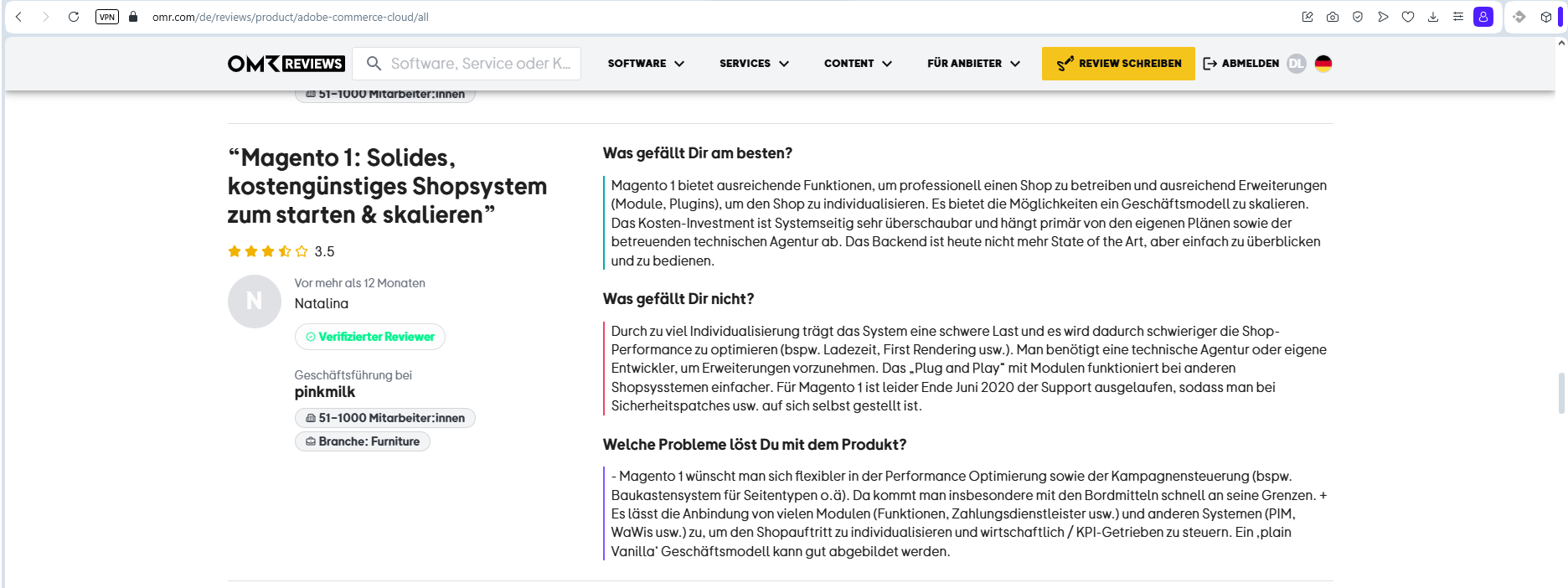
Task: Expand the SERVICES dropdown menu
Action: (x=754, y=64)
